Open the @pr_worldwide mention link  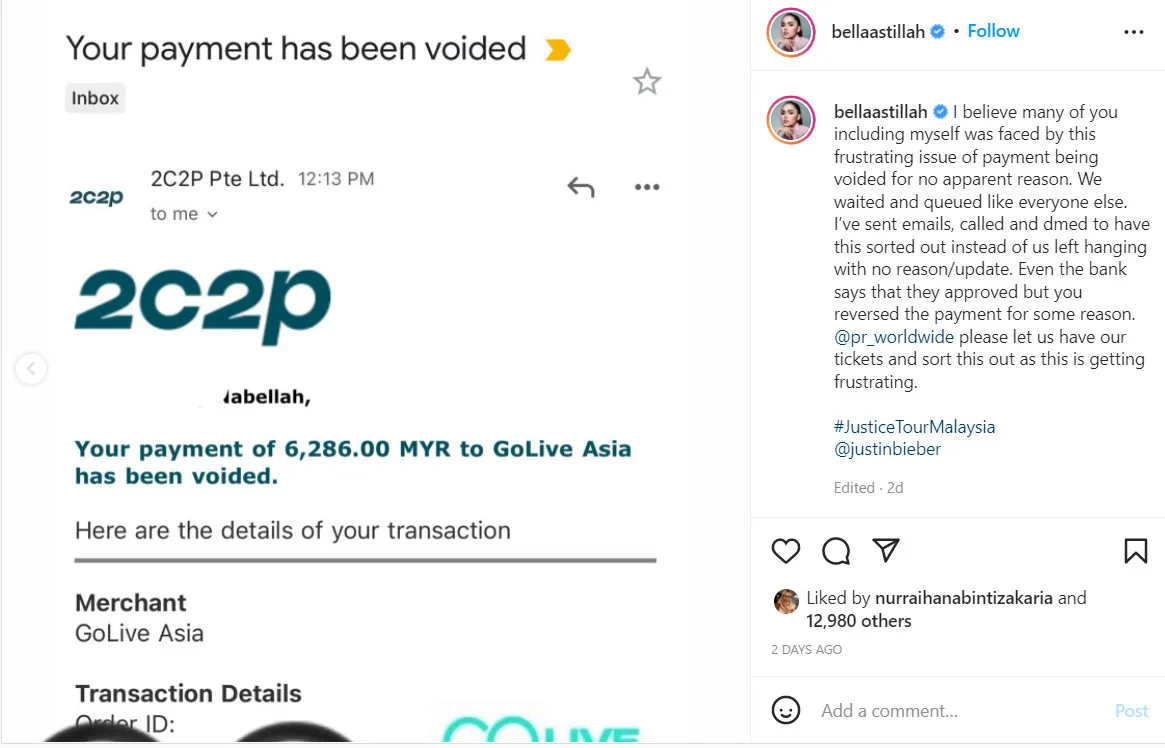click(x=894, y=337)
